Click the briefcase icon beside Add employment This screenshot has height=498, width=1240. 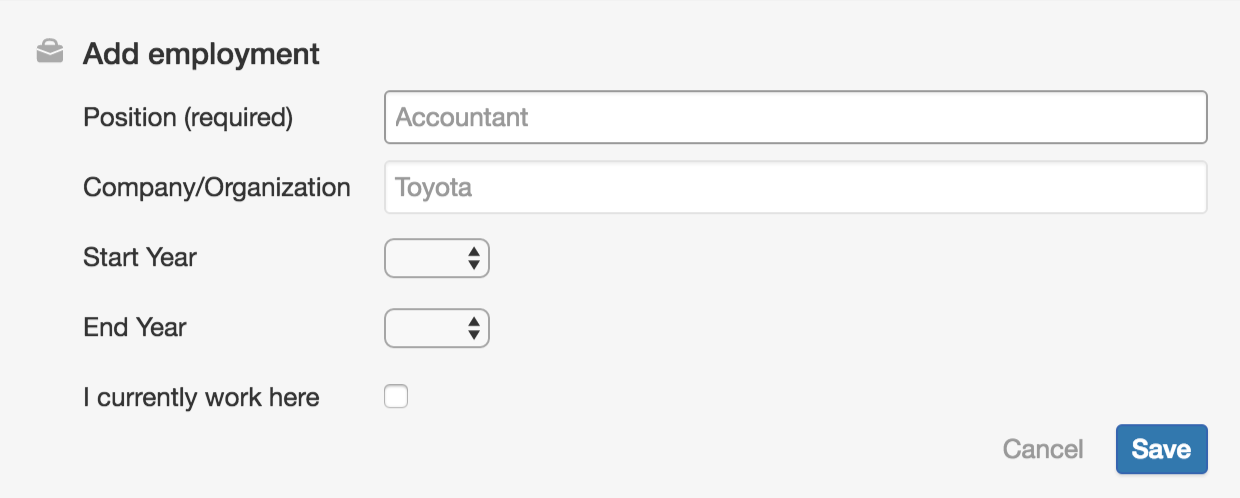pyautogui.click(x=50, y=52)
